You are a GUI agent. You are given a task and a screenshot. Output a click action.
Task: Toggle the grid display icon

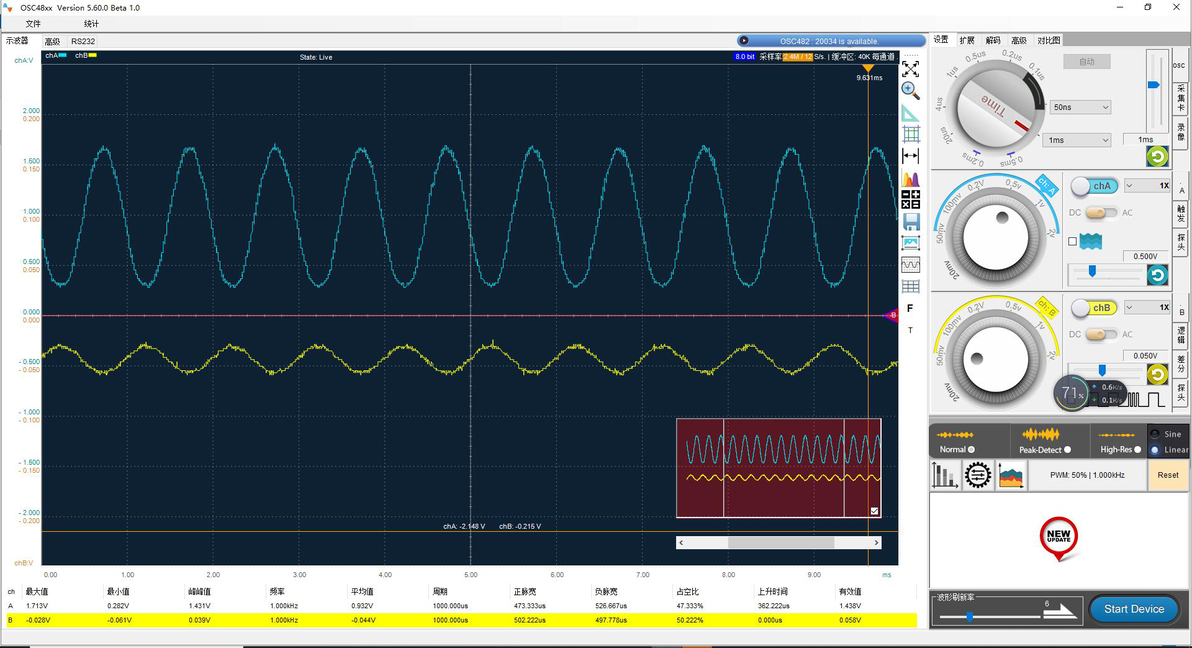point(911,135)
